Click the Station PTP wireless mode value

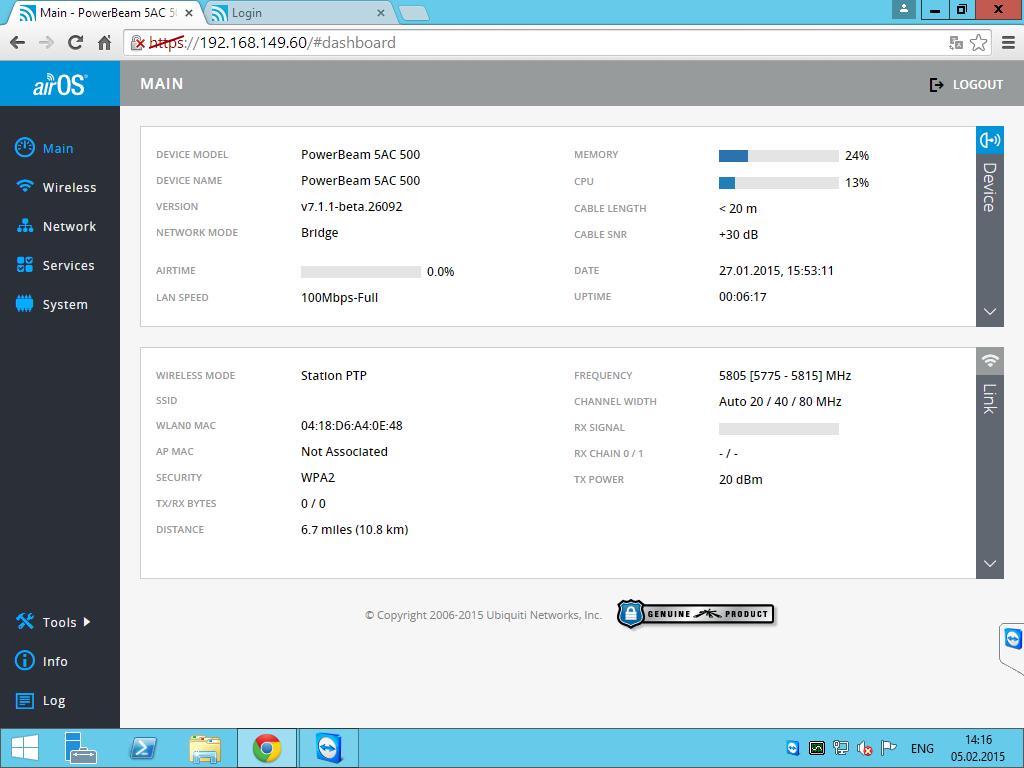(334, 376)
